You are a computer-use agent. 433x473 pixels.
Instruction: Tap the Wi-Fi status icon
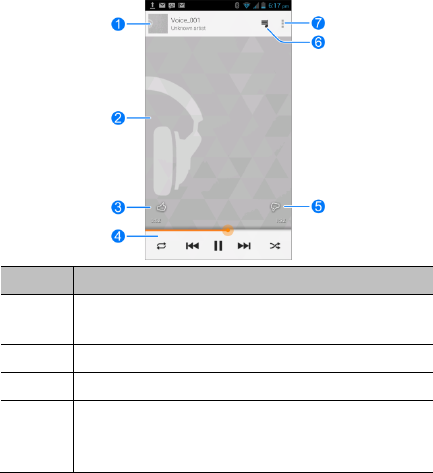[x=247, y=5]
